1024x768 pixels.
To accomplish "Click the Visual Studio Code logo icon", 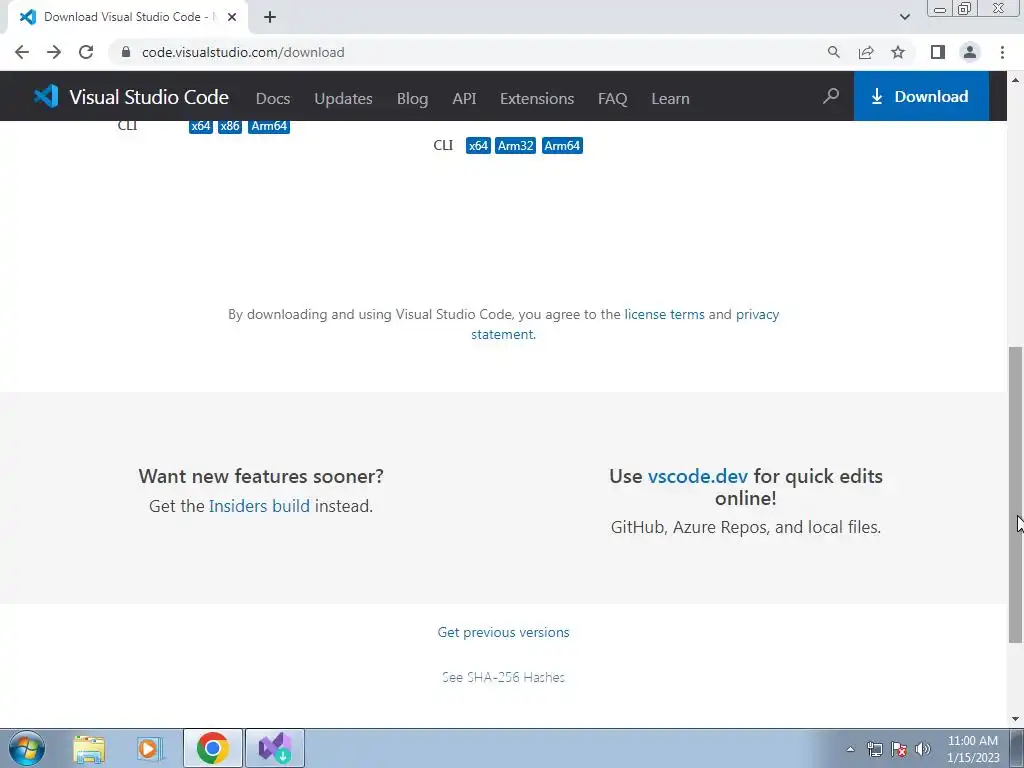I will pos(46,97).
